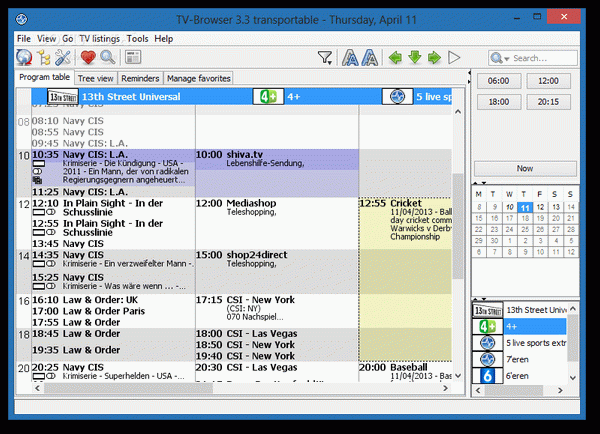This screenshot has width=600, height=434.
Task: Jump to 12:00 time button
Action: [x=548, y=81]
